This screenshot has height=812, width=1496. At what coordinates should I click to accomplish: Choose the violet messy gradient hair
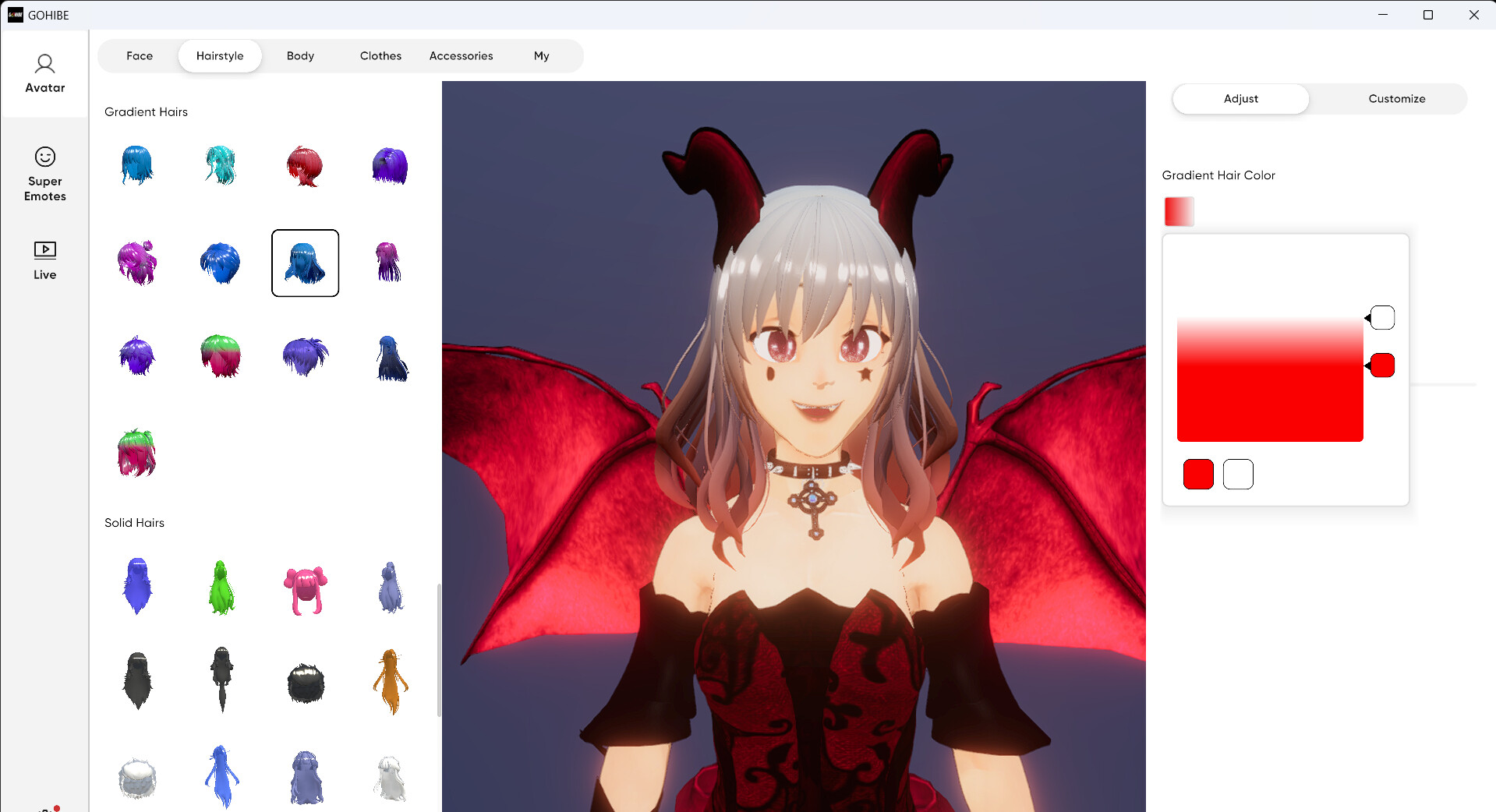click(x=306, y=356)
